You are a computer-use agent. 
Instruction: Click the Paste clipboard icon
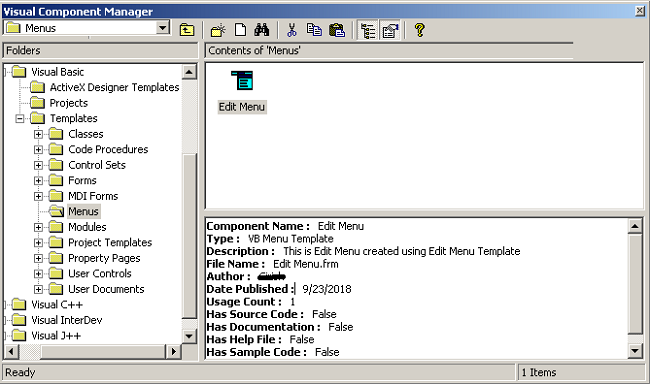[x=337, y=30]
